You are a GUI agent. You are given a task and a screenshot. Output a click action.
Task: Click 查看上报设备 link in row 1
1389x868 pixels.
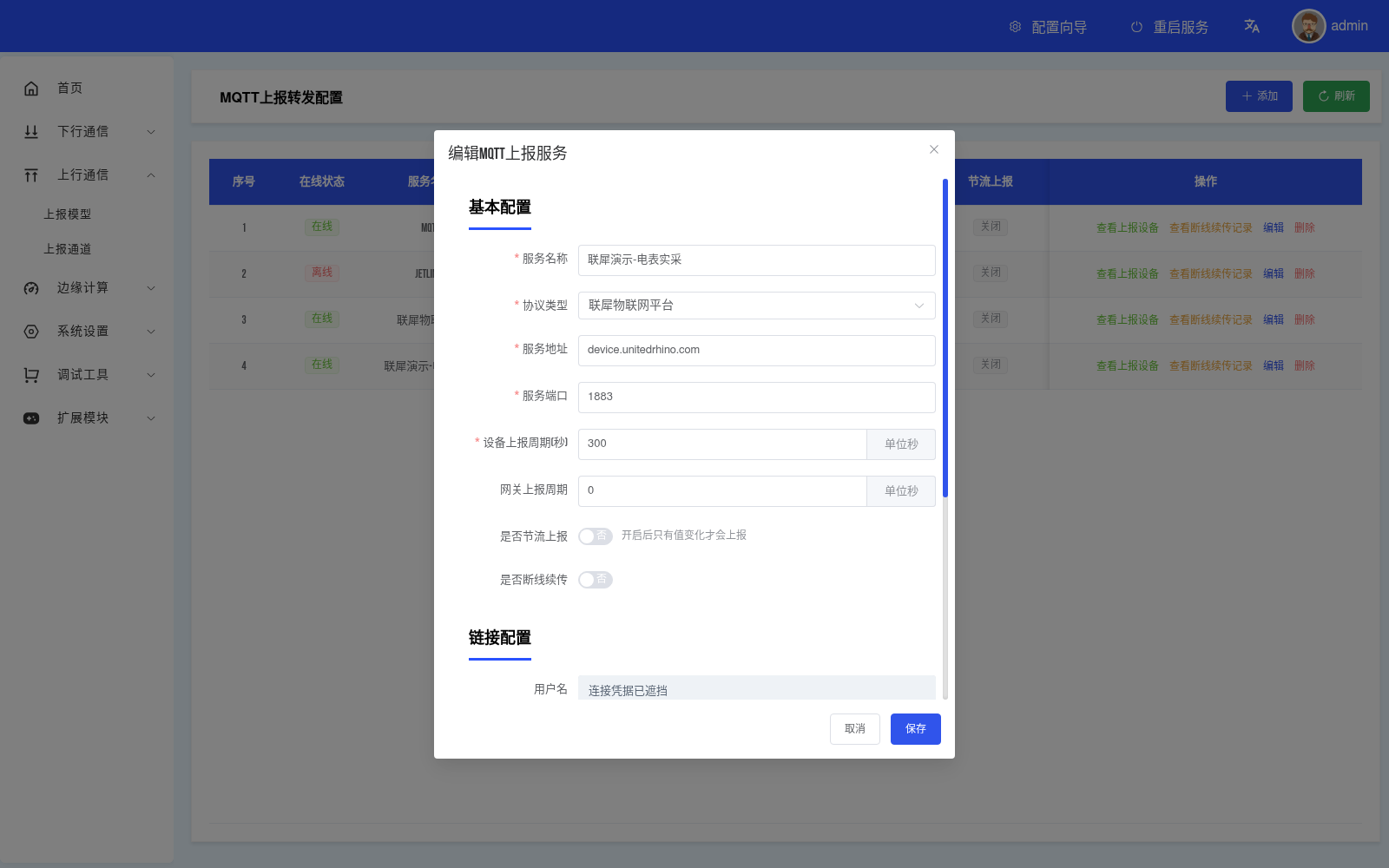coord(1128,227)
